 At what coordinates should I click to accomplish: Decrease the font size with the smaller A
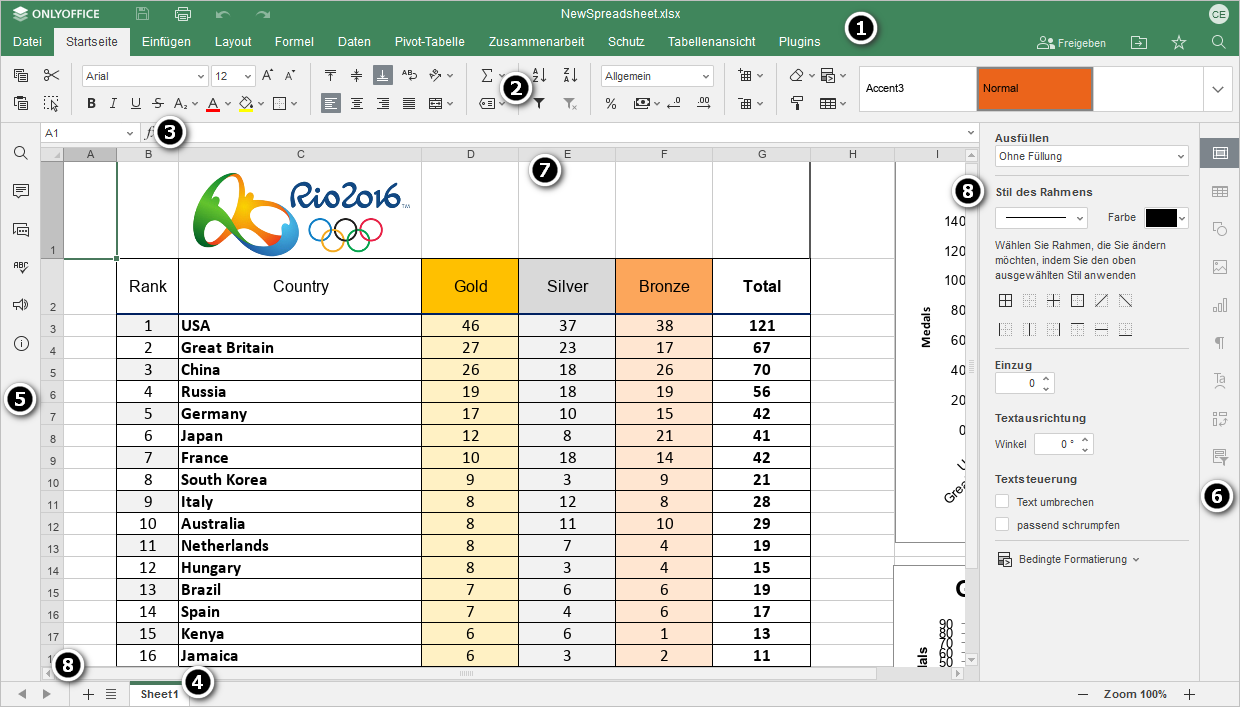click(290, 75)
